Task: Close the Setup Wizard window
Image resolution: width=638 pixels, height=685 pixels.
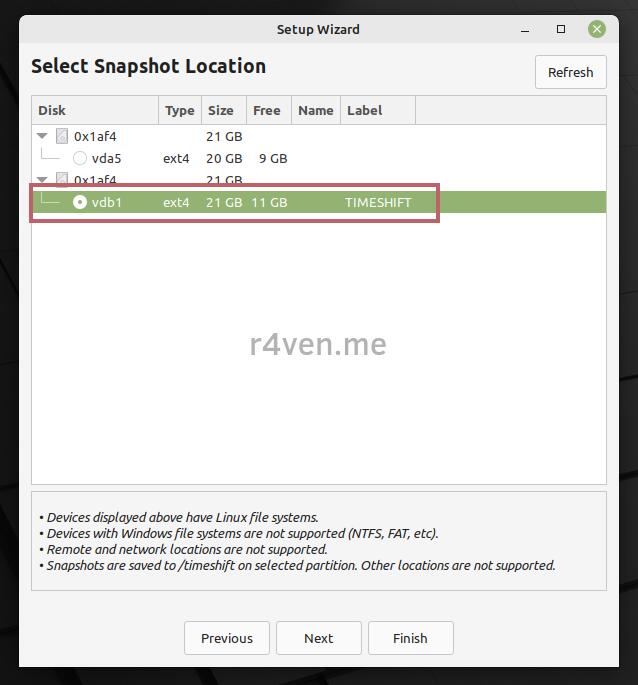Action: (x=597, y=29)
